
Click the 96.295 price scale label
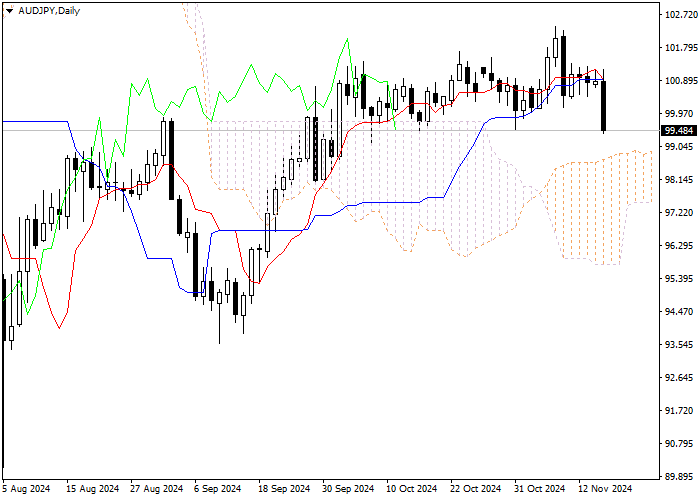[x=681, y=246]
